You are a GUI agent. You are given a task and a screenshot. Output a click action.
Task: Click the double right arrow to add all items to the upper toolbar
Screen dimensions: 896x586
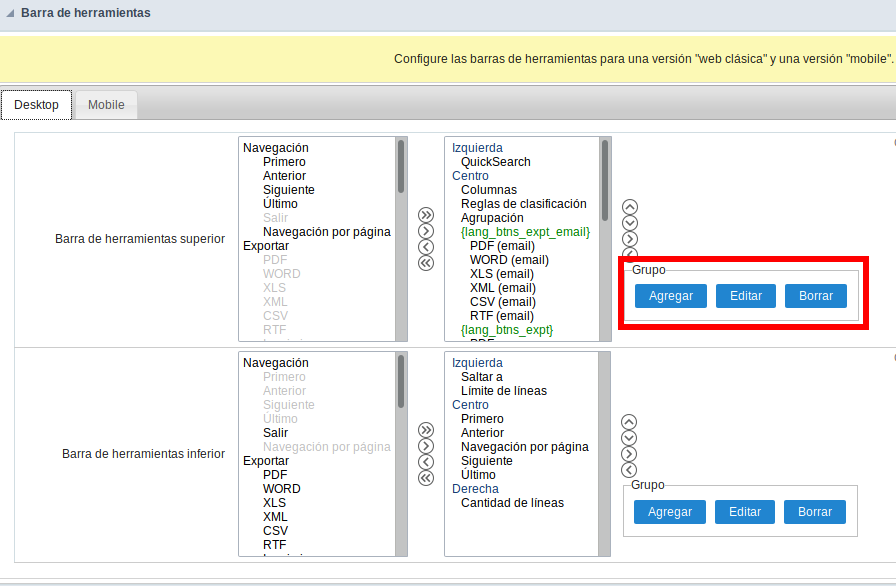tap(426, 214)
